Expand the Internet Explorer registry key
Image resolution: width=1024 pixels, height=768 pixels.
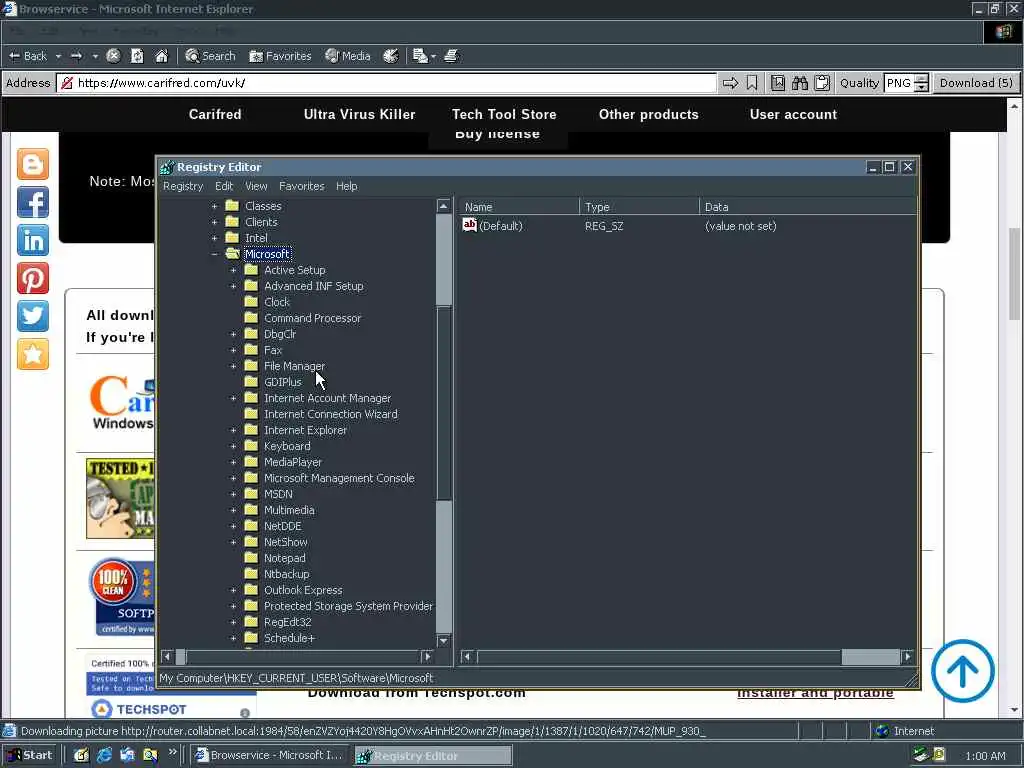click(233, 430)
